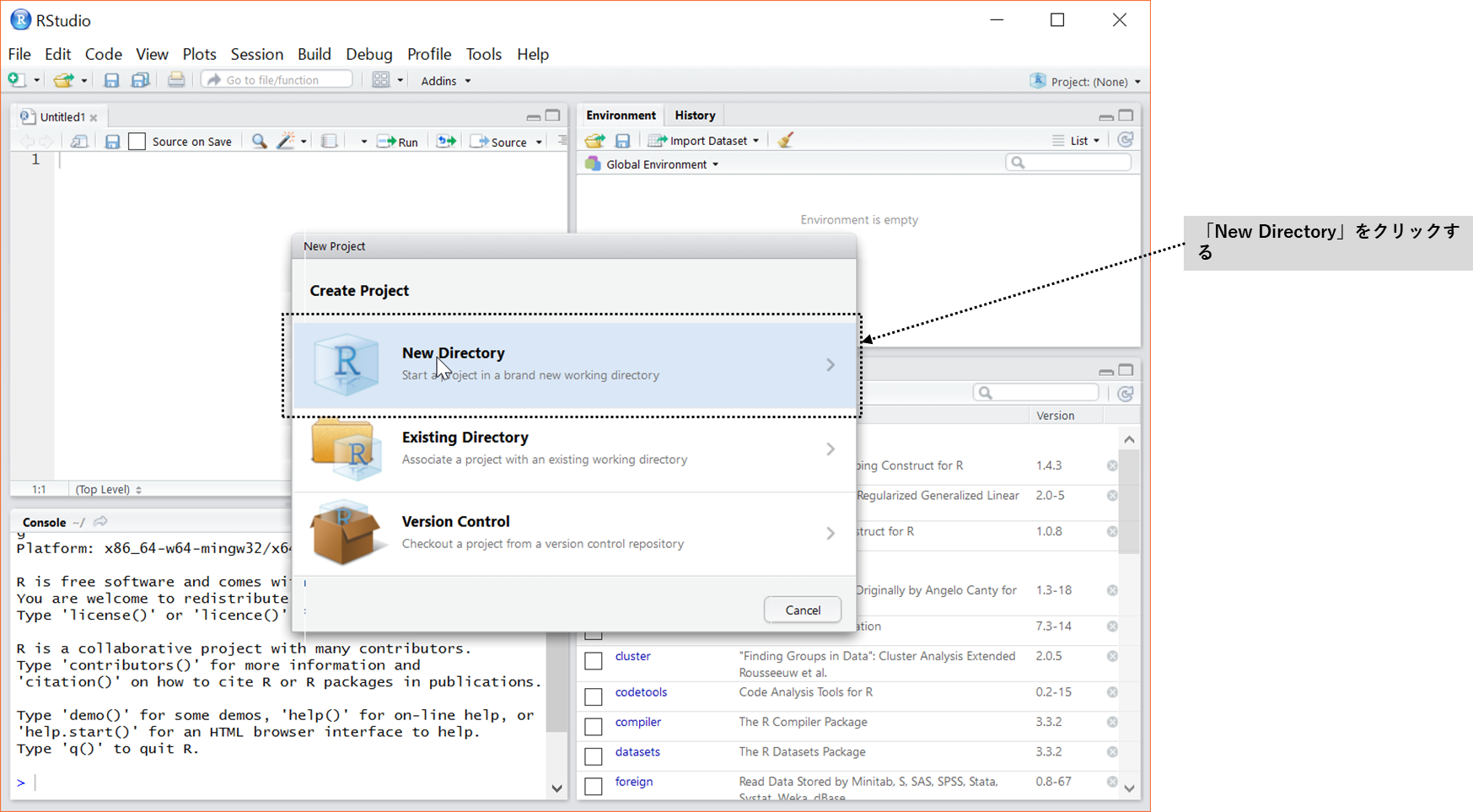Open the Import Dataset dropdown
This screenshot has width=1473, height=812.
pyautogui.click(x=704, y=141)
